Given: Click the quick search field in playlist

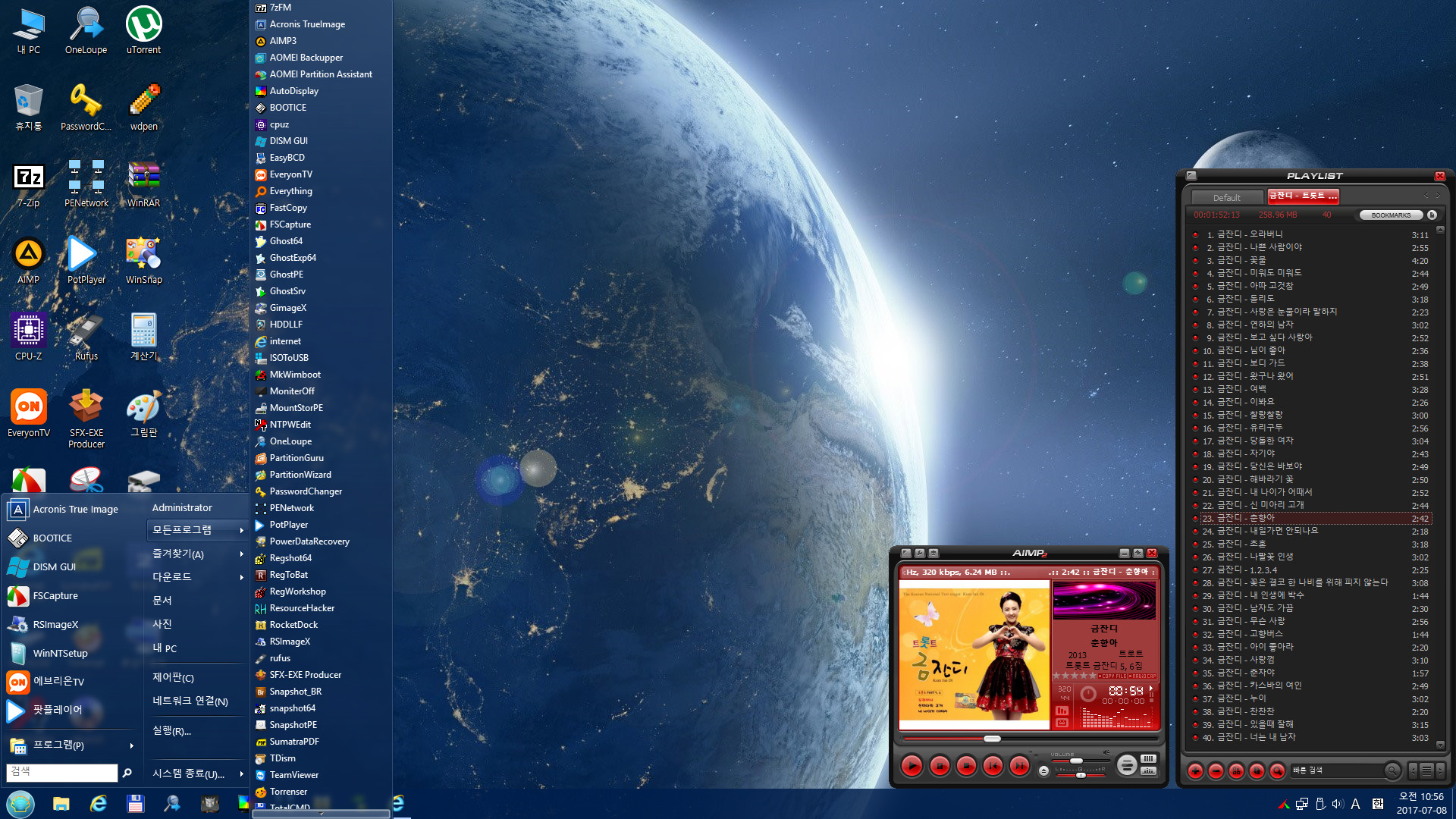Looking at the screenshot, I should 1338,770.
